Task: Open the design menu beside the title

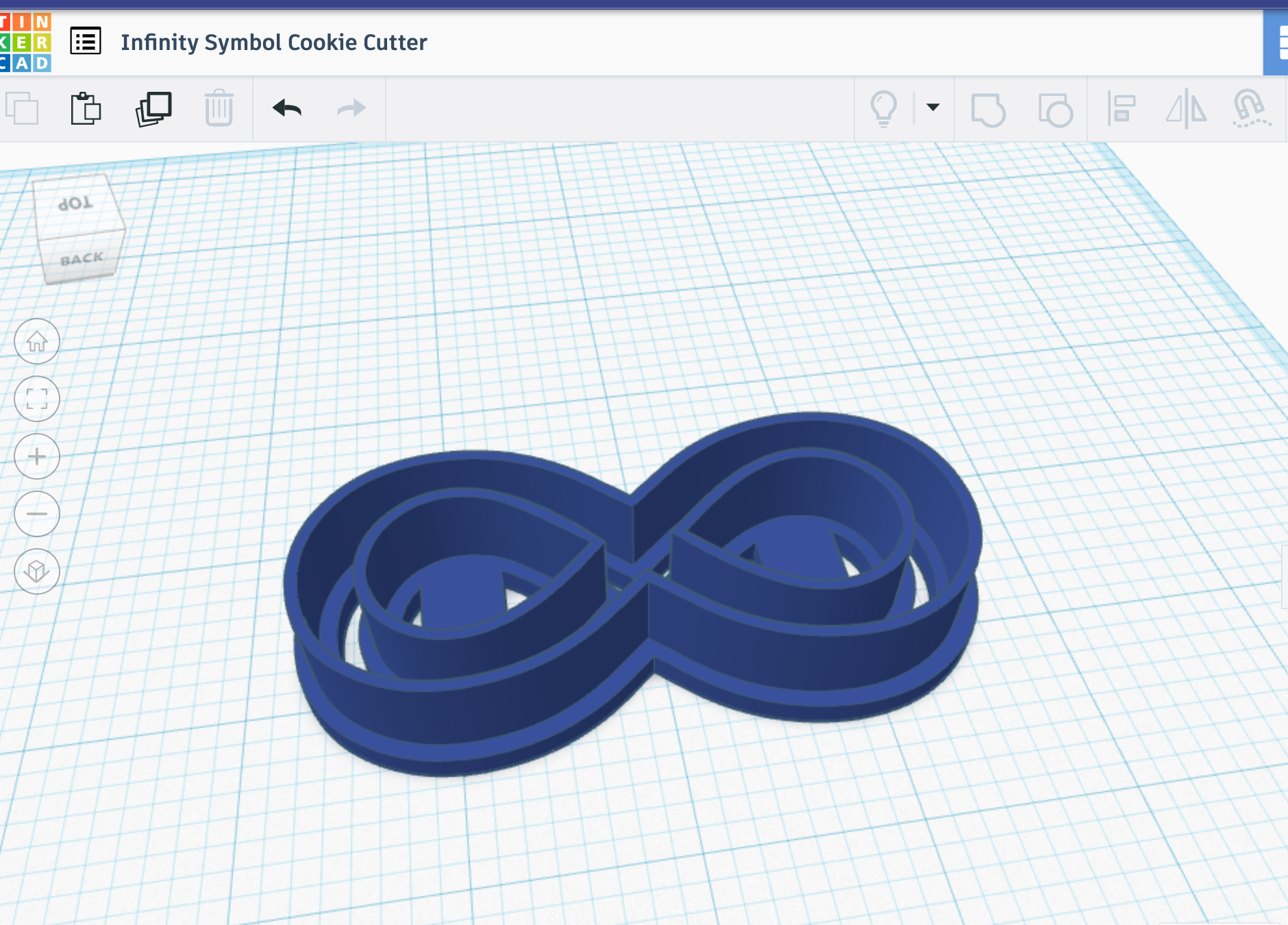Action: tap(85, 42)
